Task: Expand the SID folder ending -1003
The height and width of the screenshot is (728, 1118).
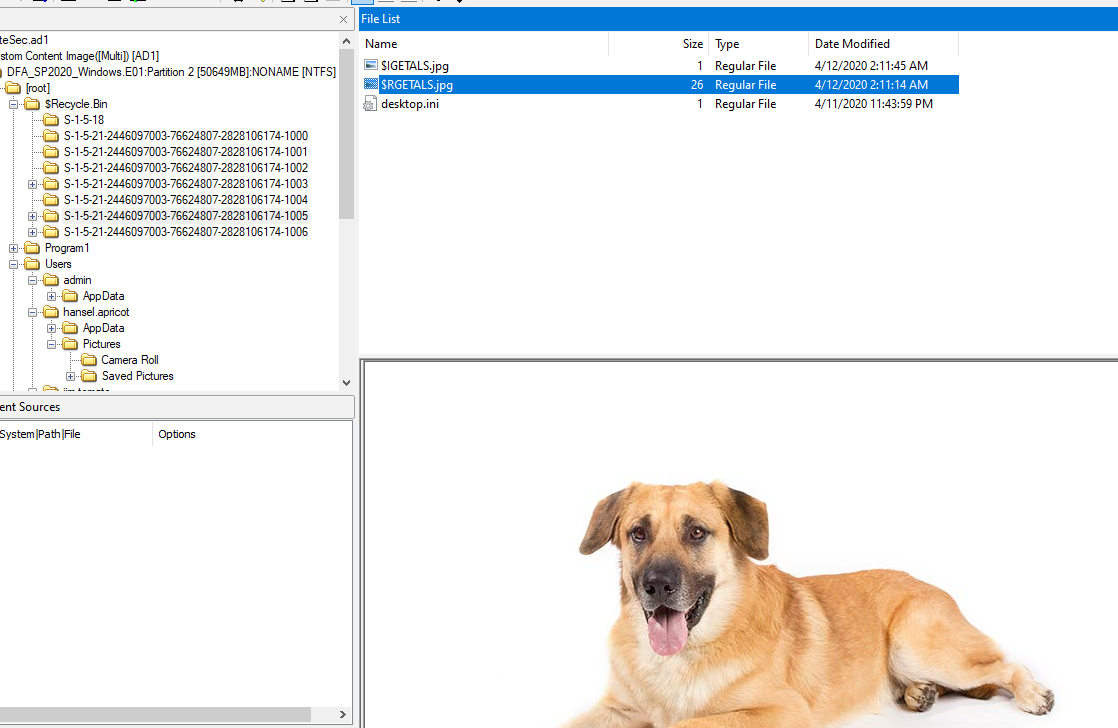Action: (32, 184)
